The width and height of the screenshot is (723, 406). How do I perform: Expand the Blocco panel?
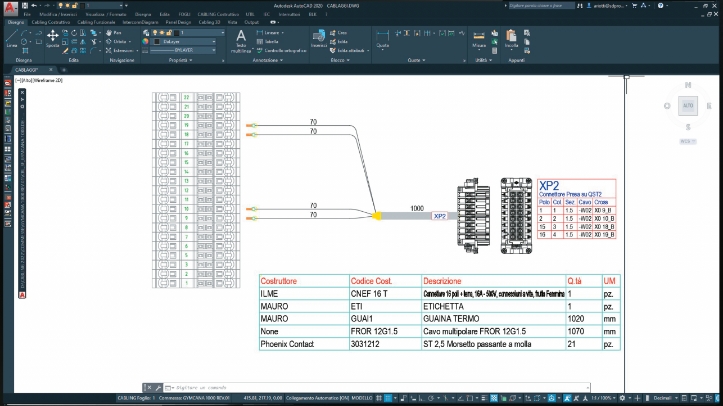340,60
